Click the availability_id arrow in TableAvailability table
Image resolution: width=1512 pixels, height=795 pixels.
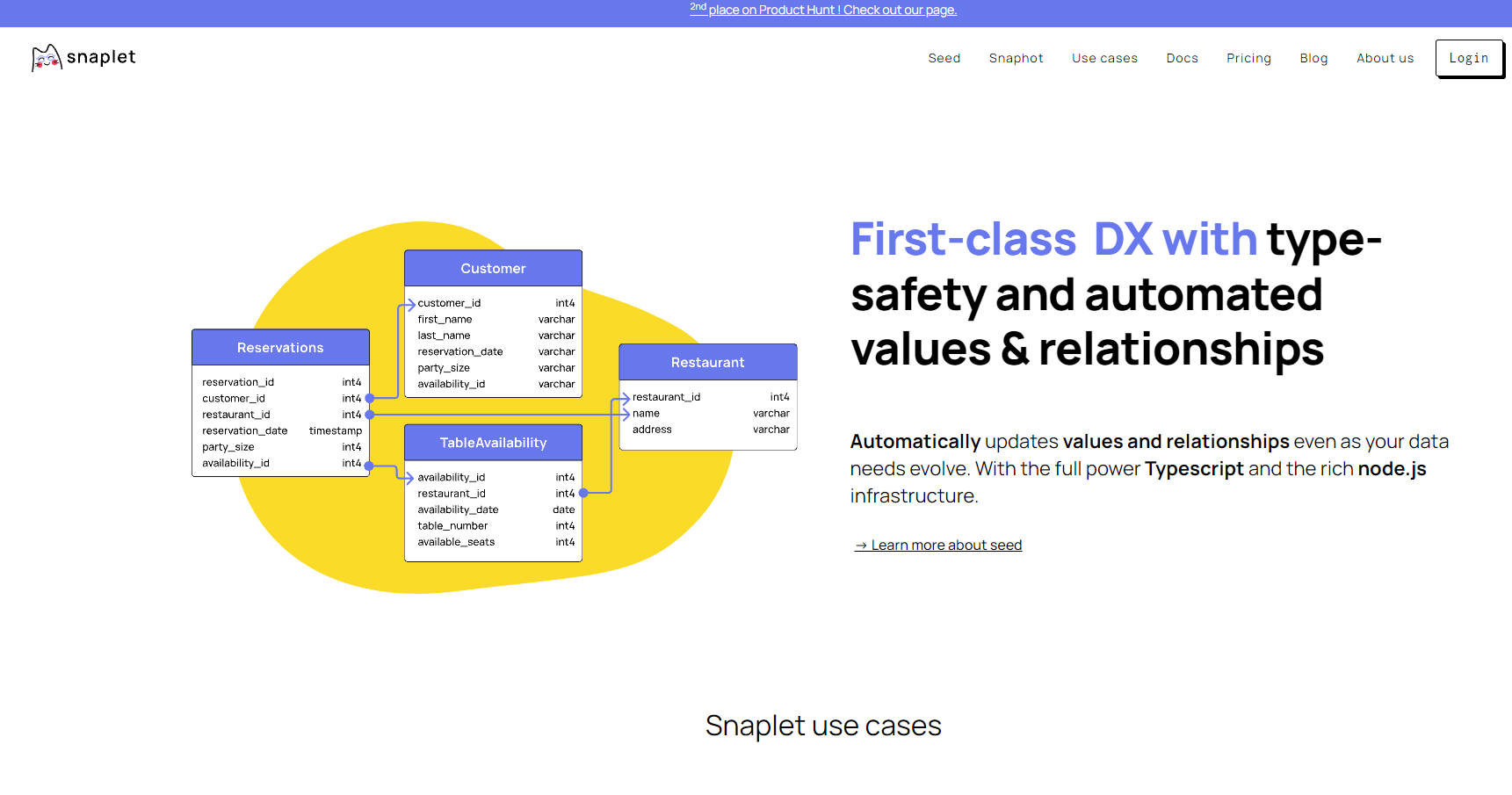(x=408, y=478)
